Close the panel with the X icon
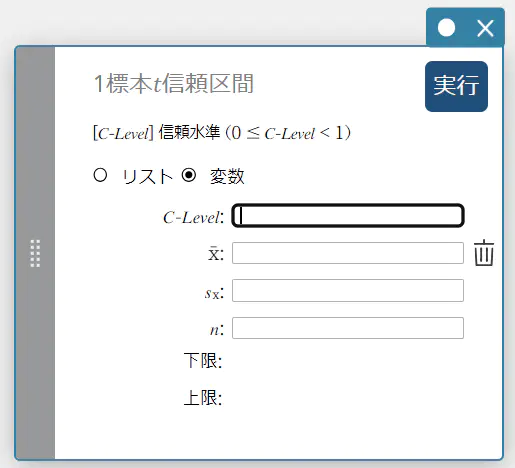The width and height of the screenshot is (515, 468). 485,28
